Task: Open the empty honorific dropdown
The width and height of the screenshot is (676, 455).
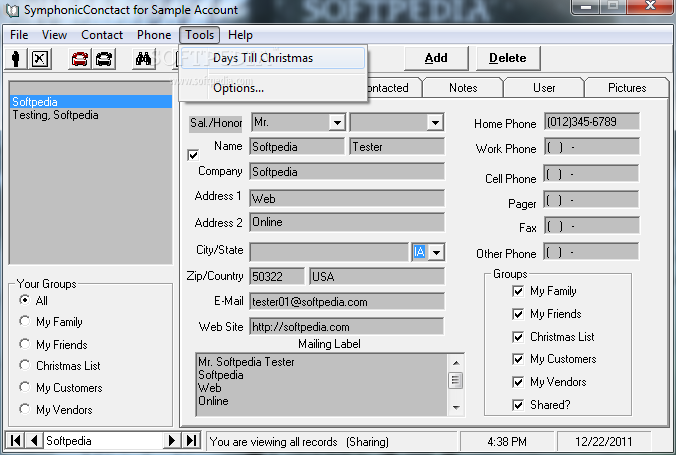Action: 435,123
